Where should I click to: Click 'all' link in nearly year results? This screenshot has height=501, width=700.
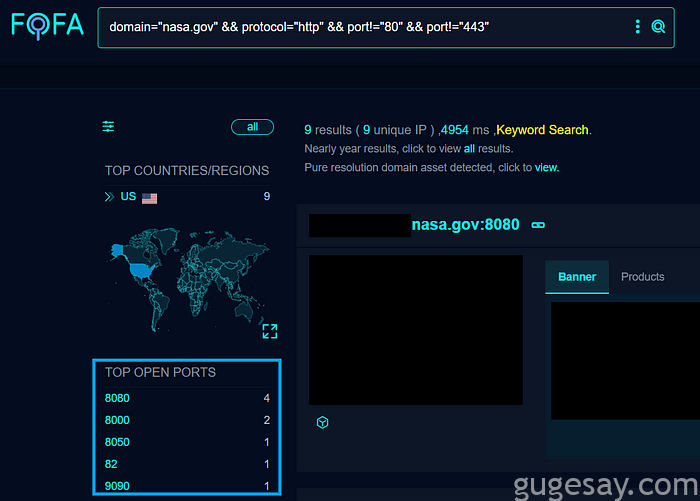(x=469, y=149)
